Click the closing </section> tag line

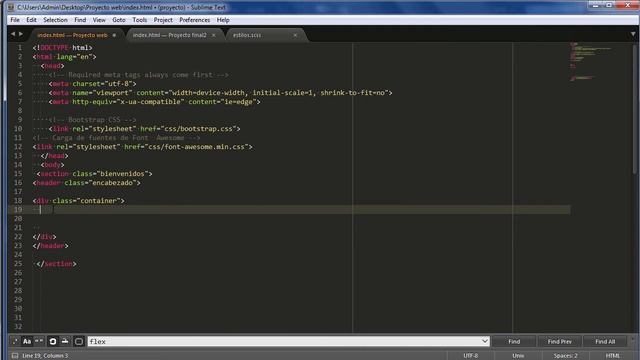point(56,264)
